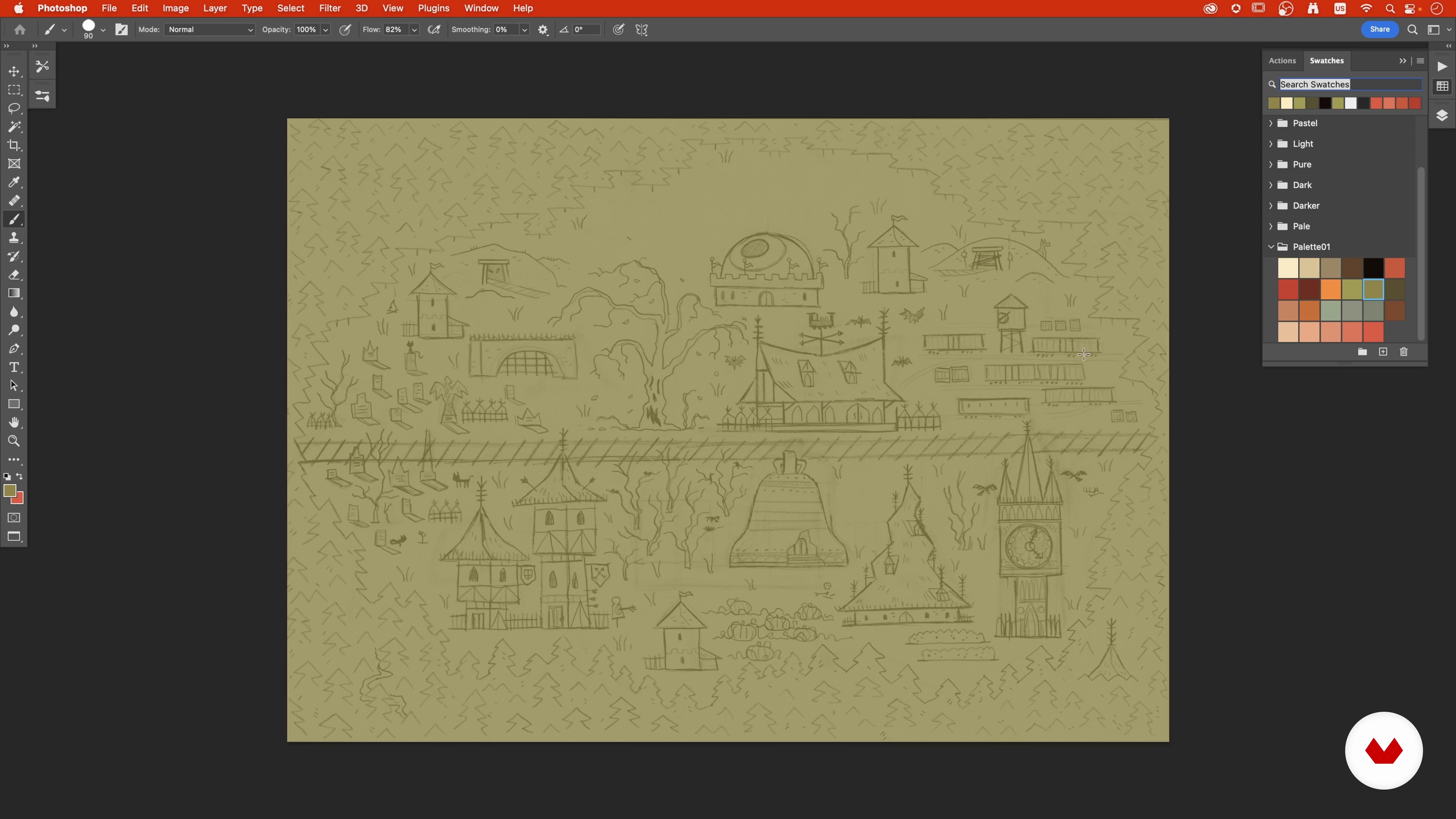The width and height of the screenshot is (1456, 819).
Task: Click the Search Swatches field
Action: pos(1350,84)
